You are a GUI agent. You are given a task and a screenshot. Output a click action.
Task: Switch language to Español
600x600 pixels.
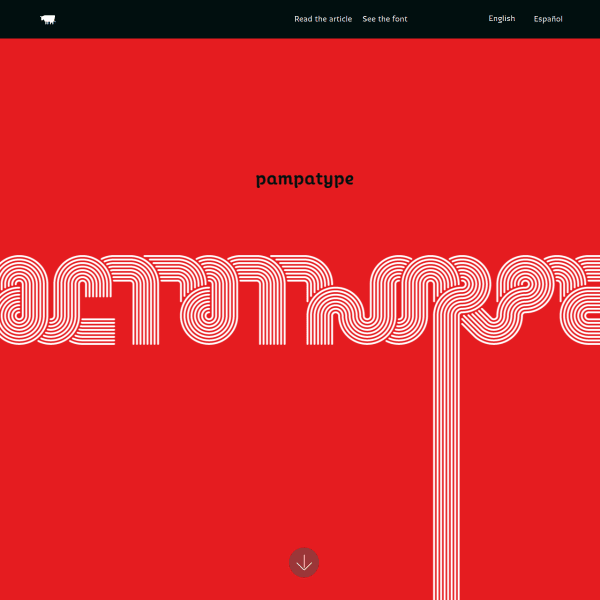point(548,19)
